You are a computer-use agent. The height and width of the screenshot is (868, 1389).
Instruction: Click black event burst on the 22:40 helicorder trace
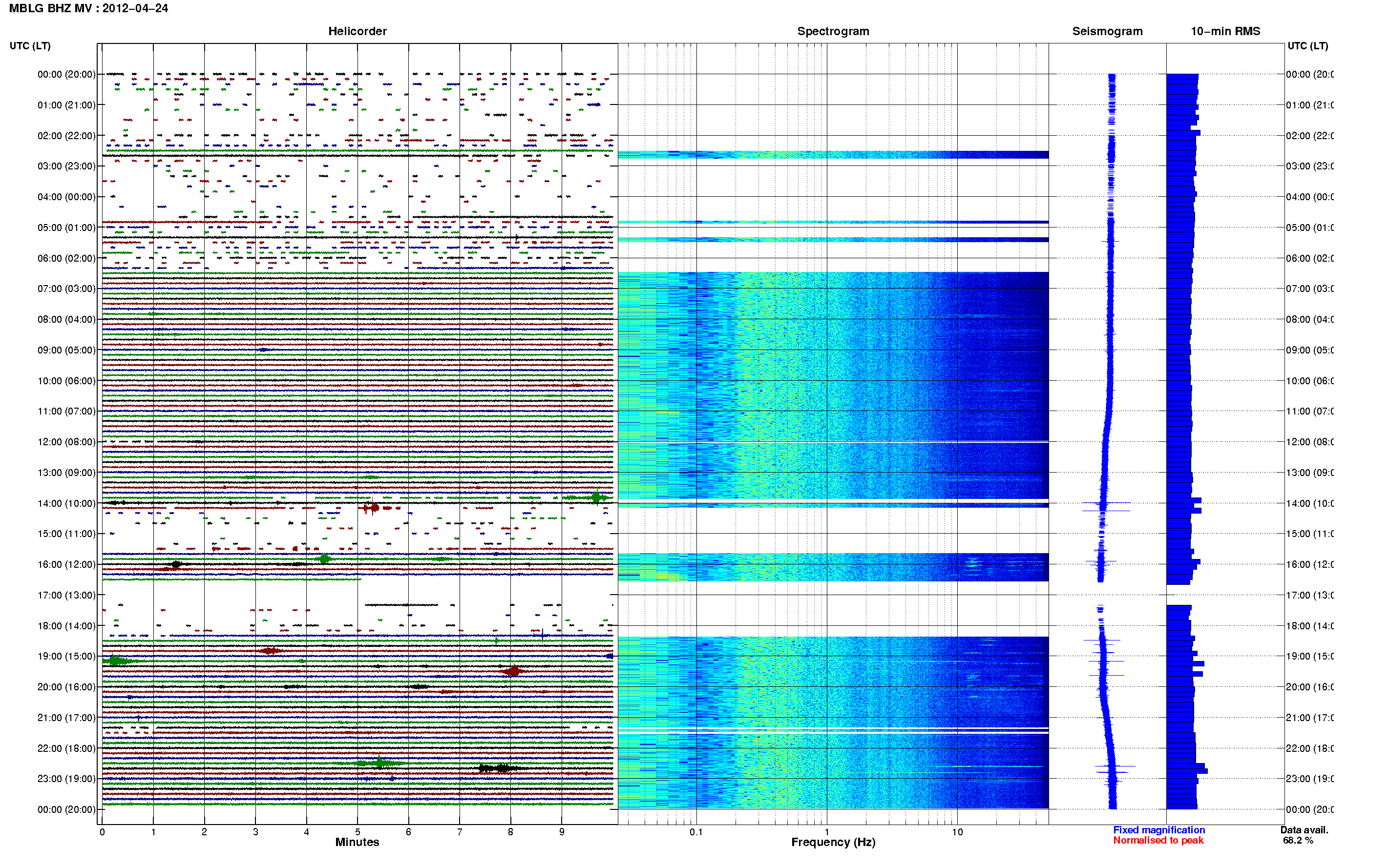(x=500, y=768)
